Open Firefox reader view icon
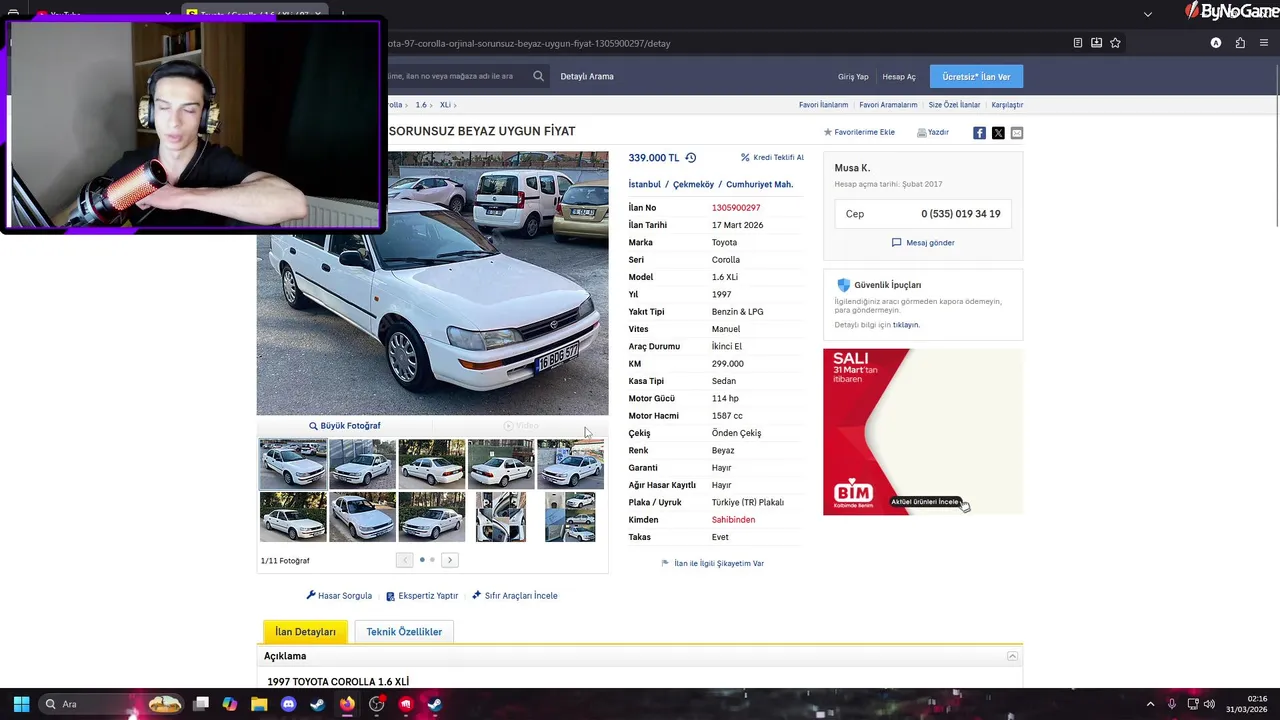1280x720 pixels. [x=1078, y=43]
